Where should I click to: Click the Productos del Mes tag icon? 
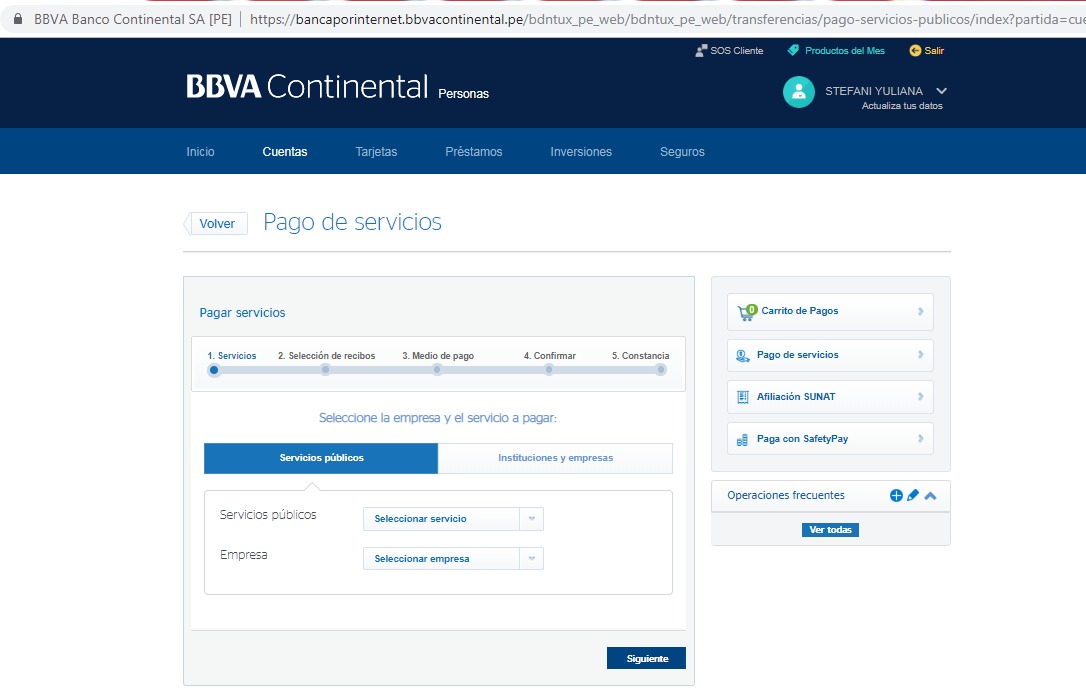click(793, 50)
